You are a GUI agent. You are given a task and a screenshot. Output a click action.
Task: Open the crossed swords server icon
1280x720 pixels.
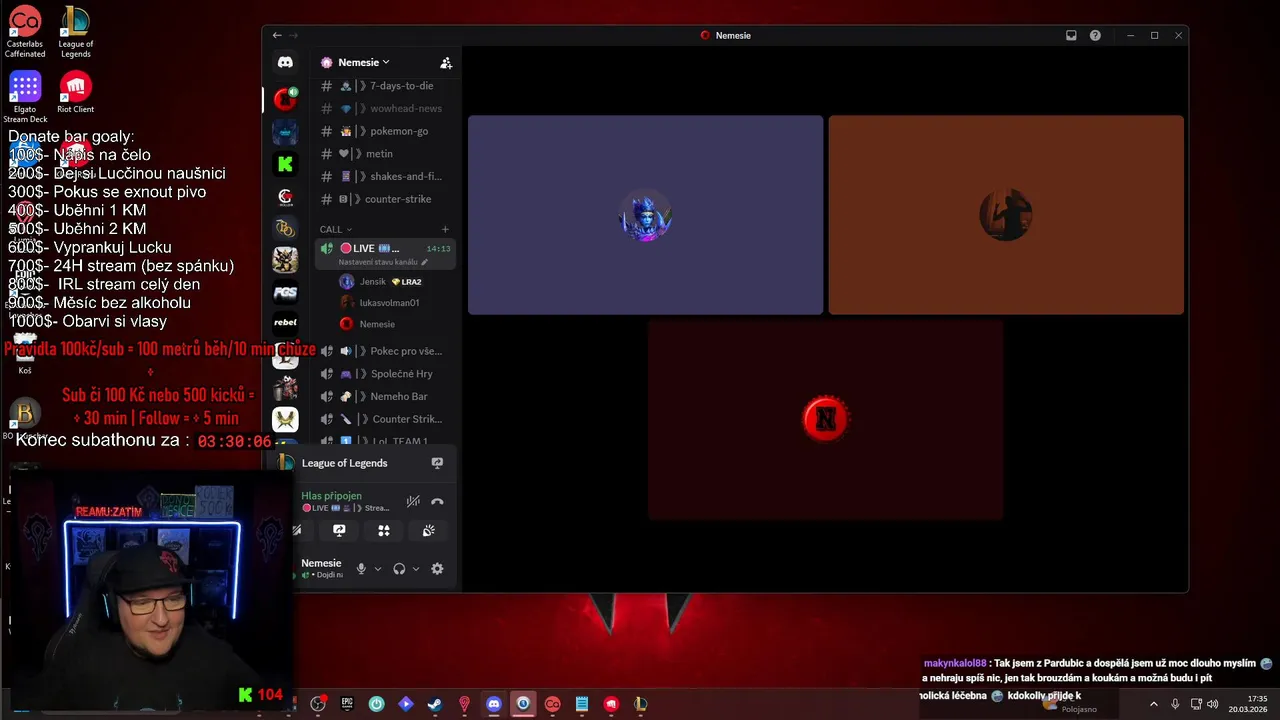[x=285, y=419]
